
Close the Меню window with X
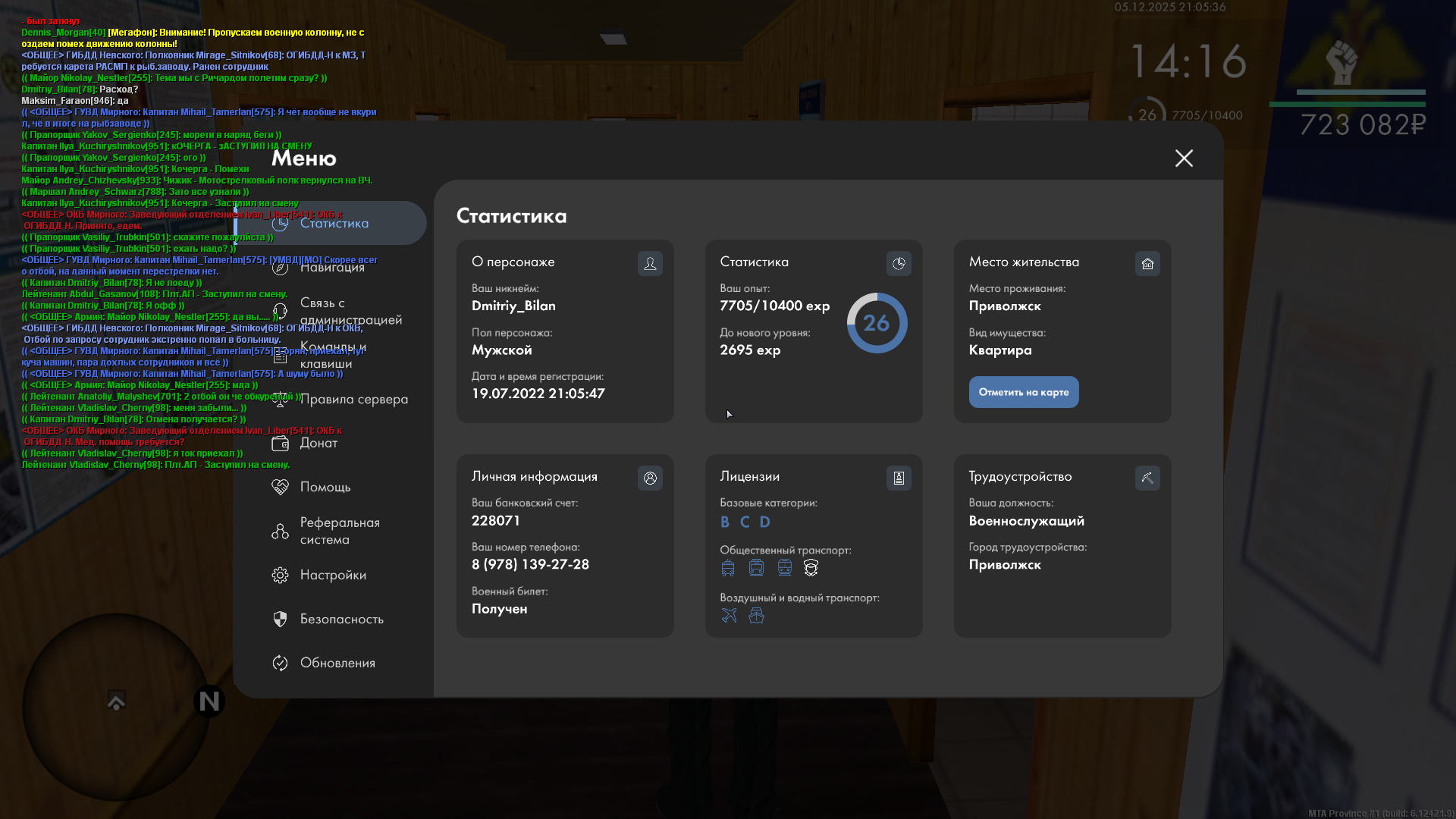[1184, 158]
